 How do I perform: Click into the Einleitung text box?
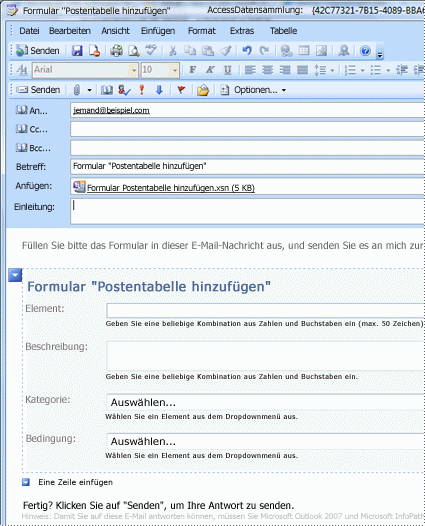pos(248,211)
